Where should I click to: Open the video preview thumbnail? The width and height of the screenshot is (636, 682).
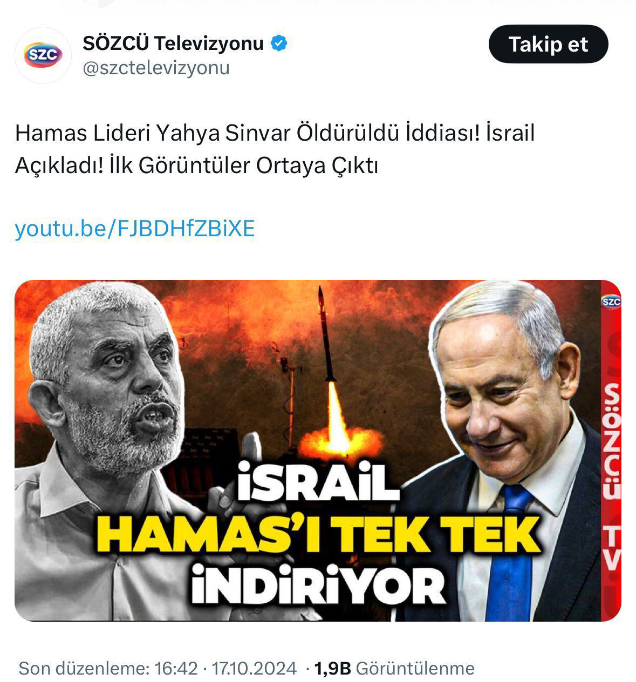[318, 451]
